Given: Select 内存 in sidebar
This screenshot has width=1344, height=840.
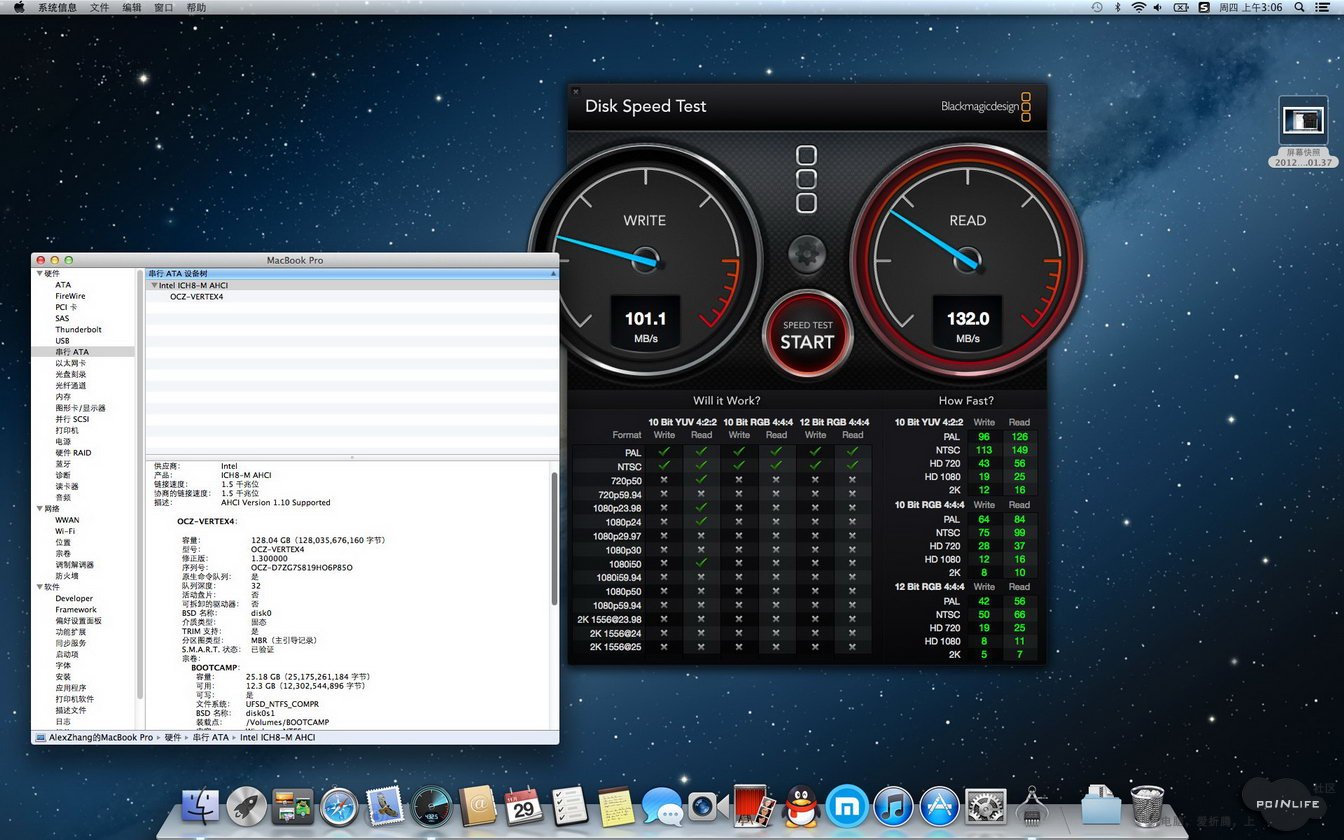Looking at the screenshot, I should point(63,397).
